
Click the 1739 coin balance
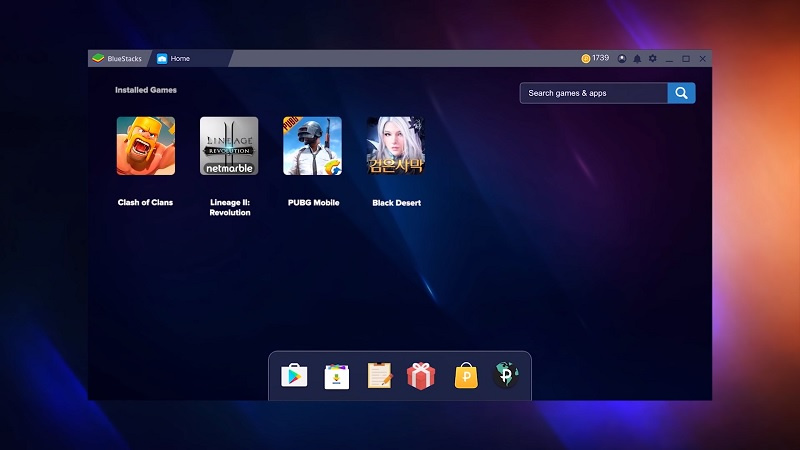[x=595, y=59]
